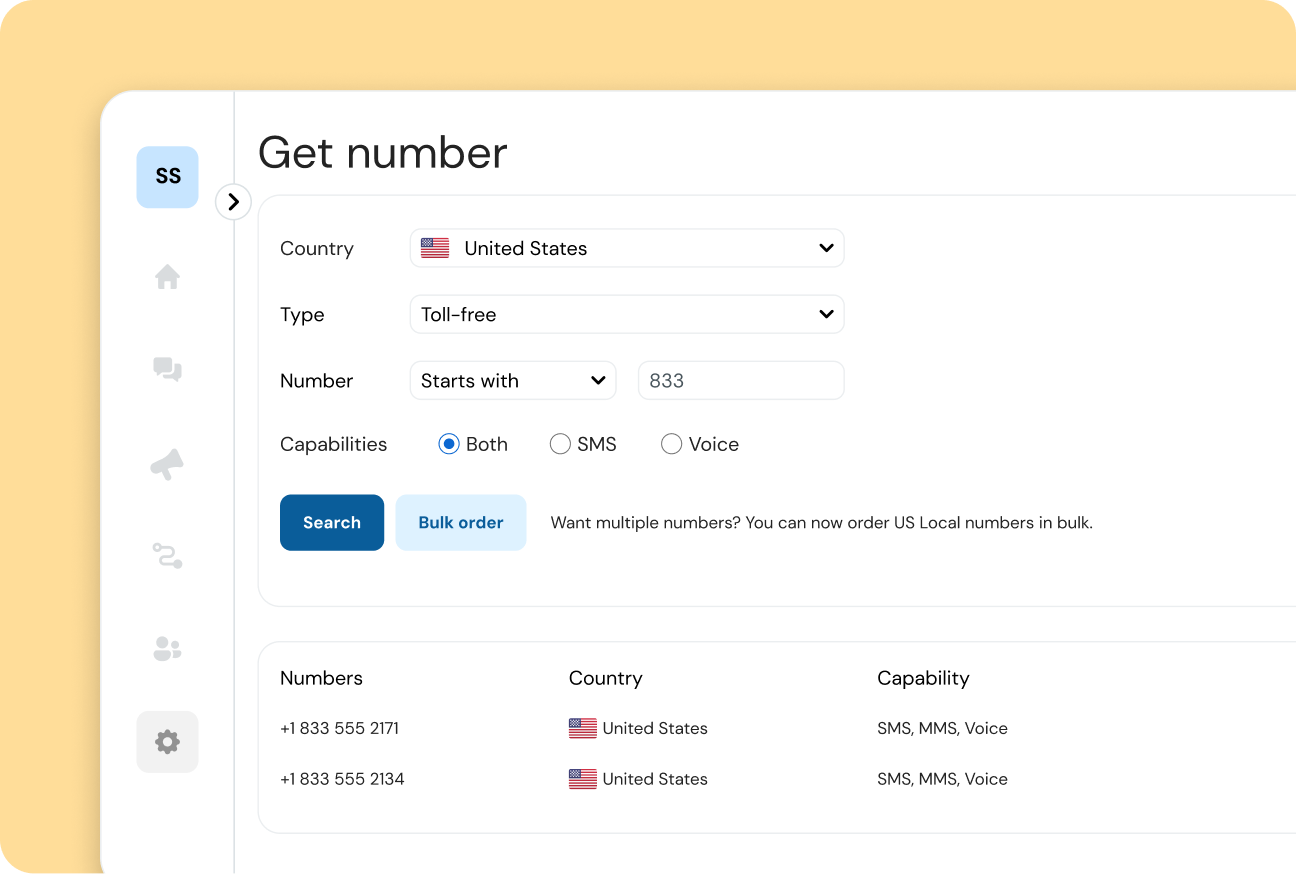Click the 833 number prefix input field
This screenshot has height=874, width=1296.
[x=741, y=380]
